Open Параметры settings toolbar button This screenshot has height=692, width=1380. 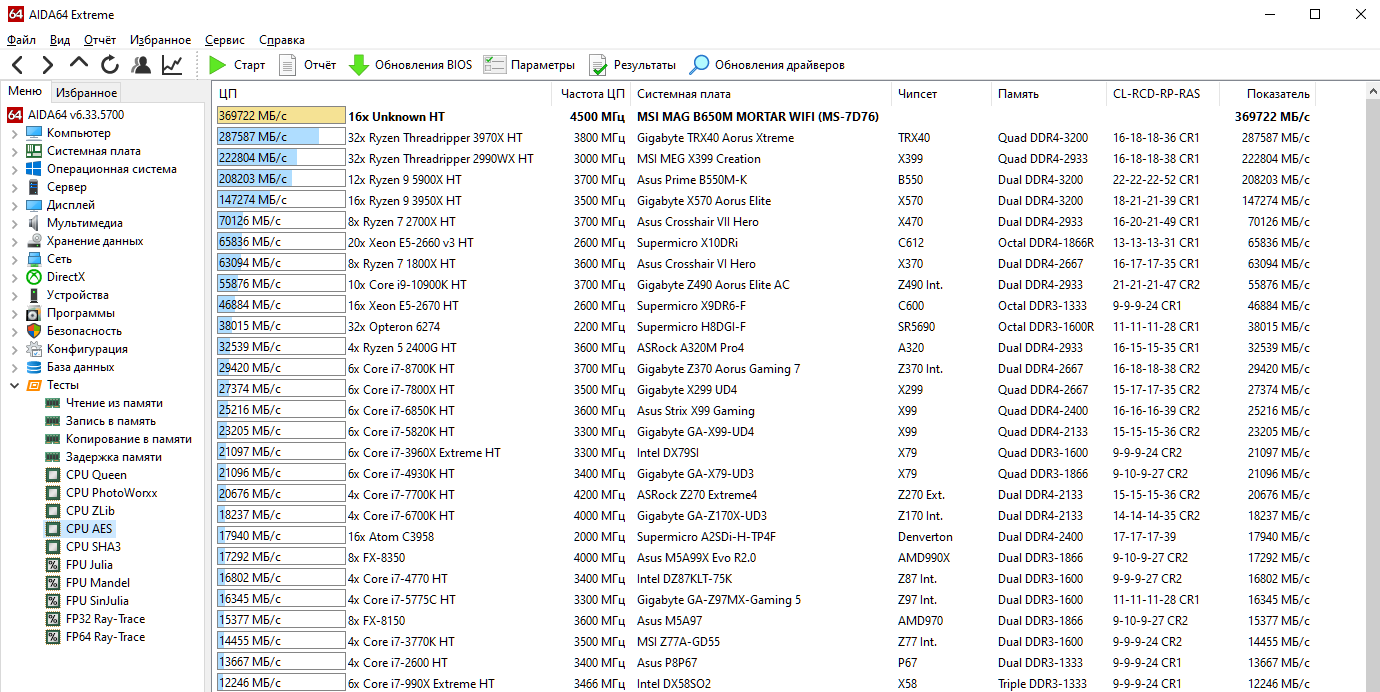(x=529, y=65)
